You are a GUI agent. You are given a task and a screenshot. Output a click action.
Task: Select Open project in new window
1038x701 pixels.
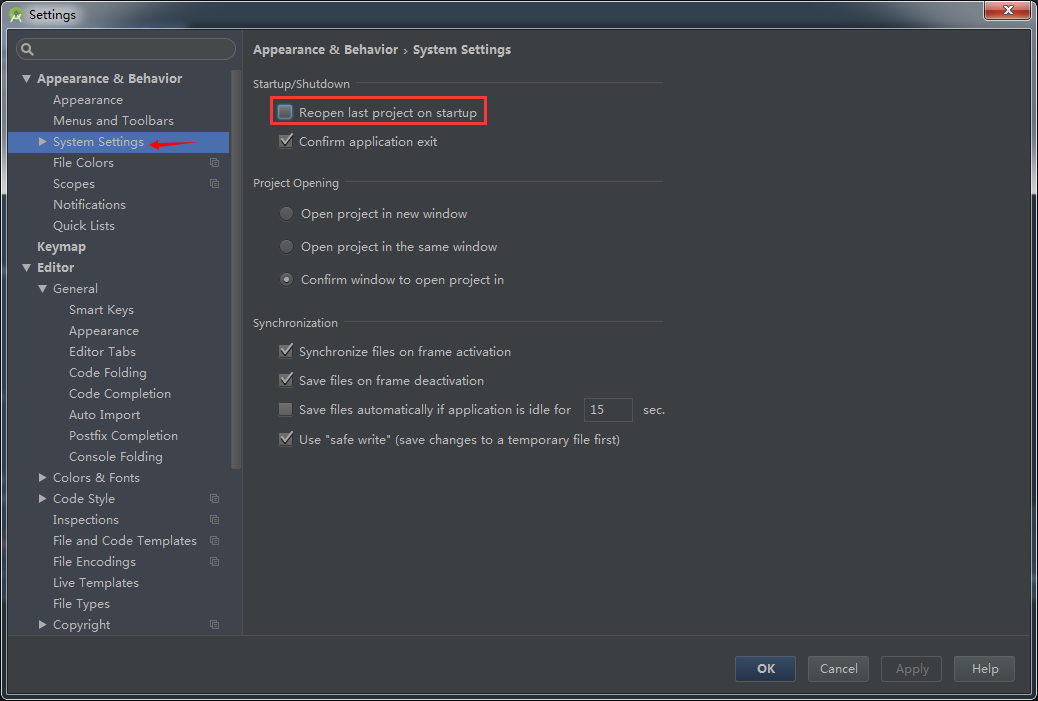click(286, 214)
